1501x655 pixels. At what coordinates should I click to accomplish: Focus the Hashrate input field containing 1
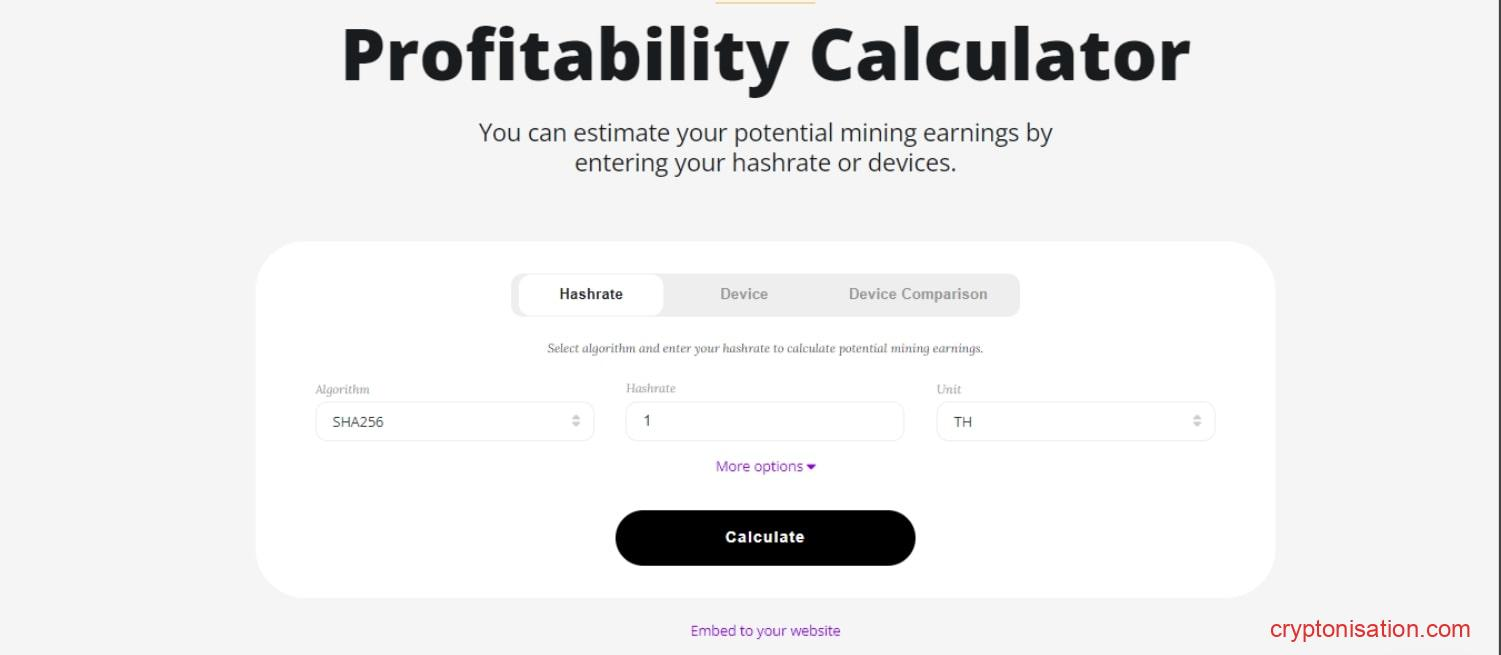pos(764,421)
